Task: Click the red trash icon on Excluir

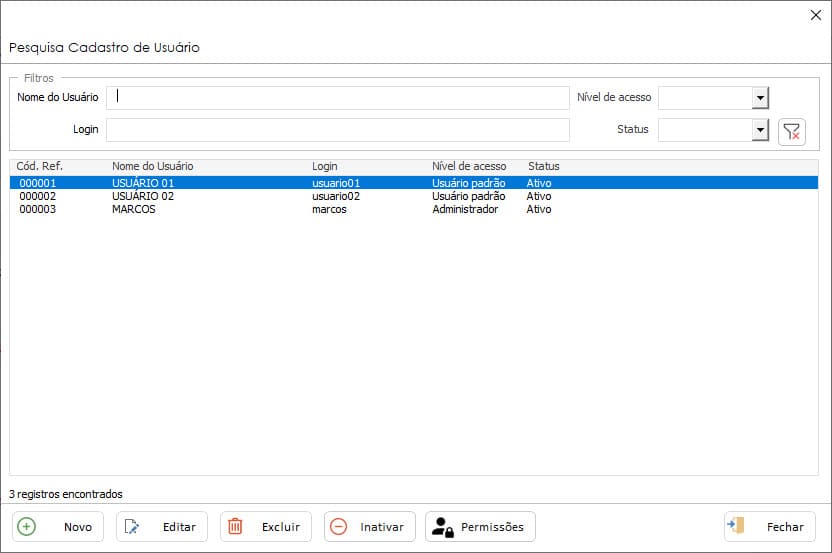Action: (235, 526)
